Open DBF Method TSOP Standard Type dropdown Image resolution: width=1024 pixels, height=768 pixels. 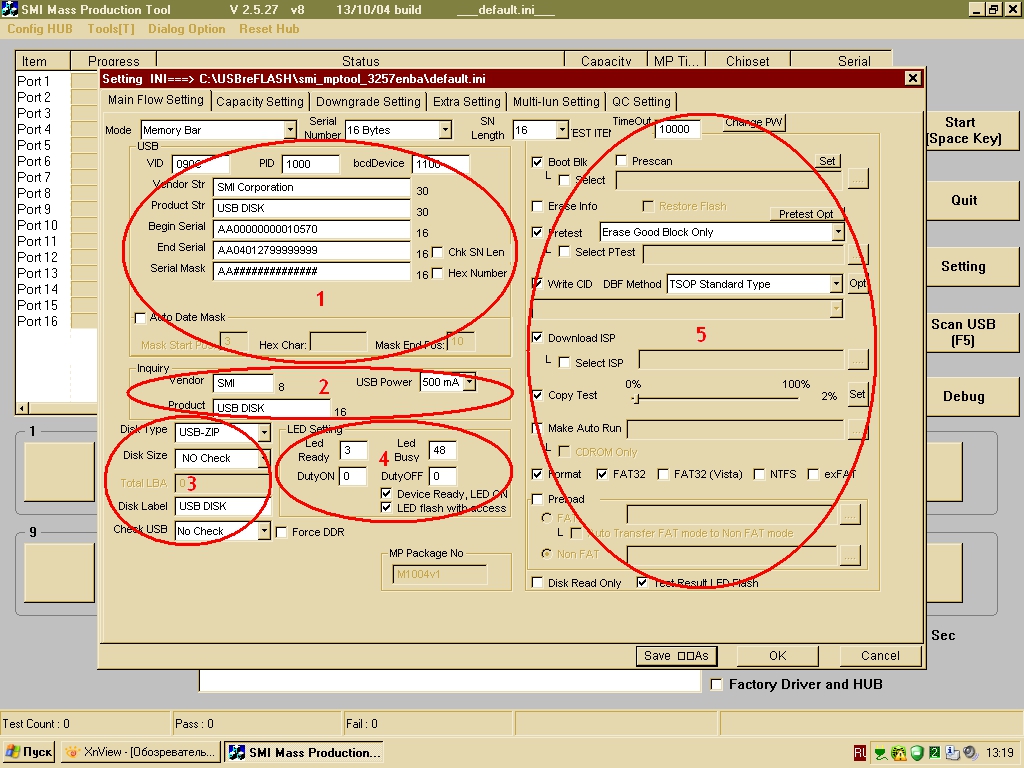point(836,283)
